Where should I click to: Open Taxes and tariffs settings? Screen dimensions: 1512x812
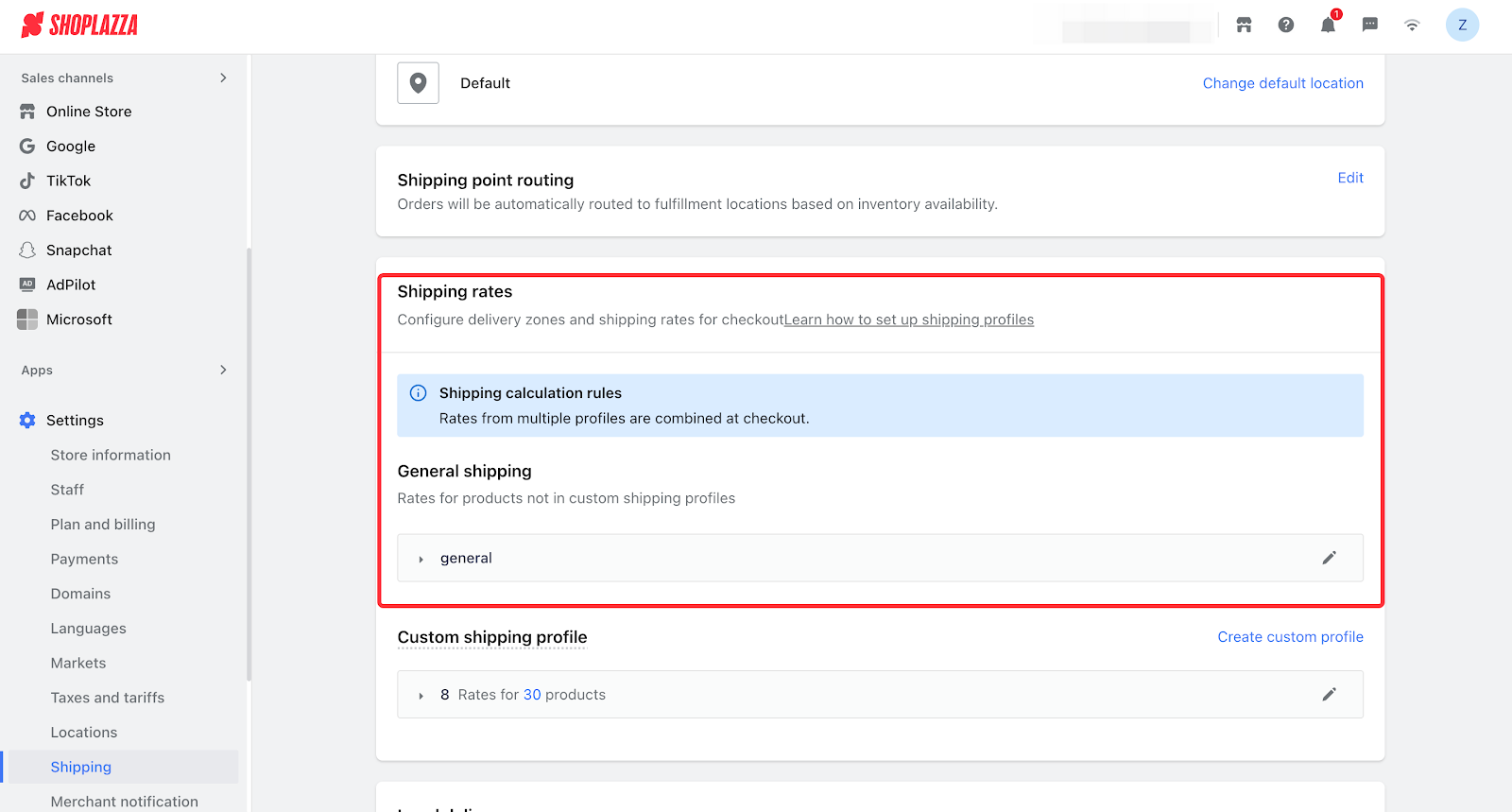tap(108, 698)
